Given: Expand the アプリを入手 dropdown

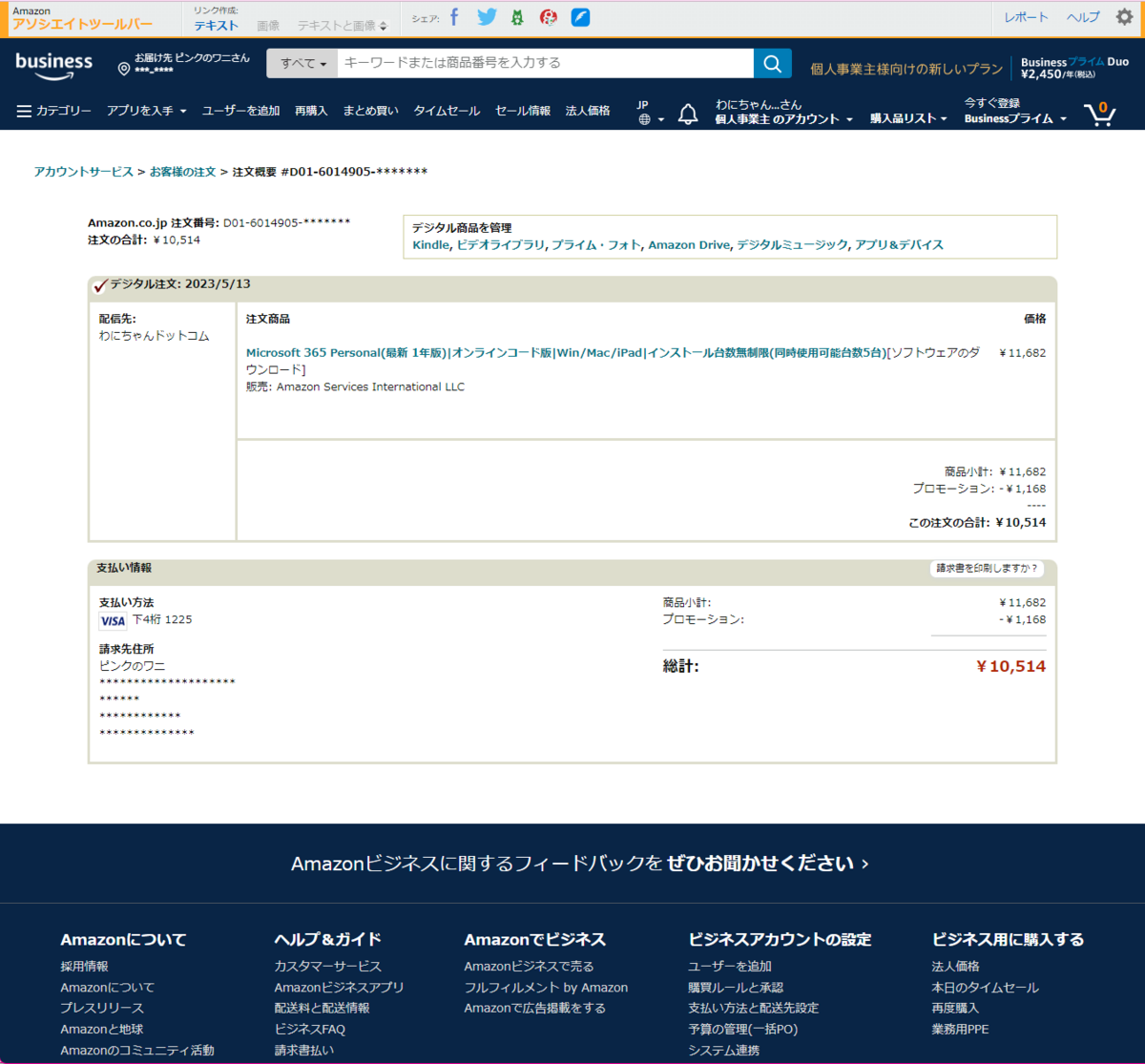Looking at the screenshot, I should (x=146, y=111).
